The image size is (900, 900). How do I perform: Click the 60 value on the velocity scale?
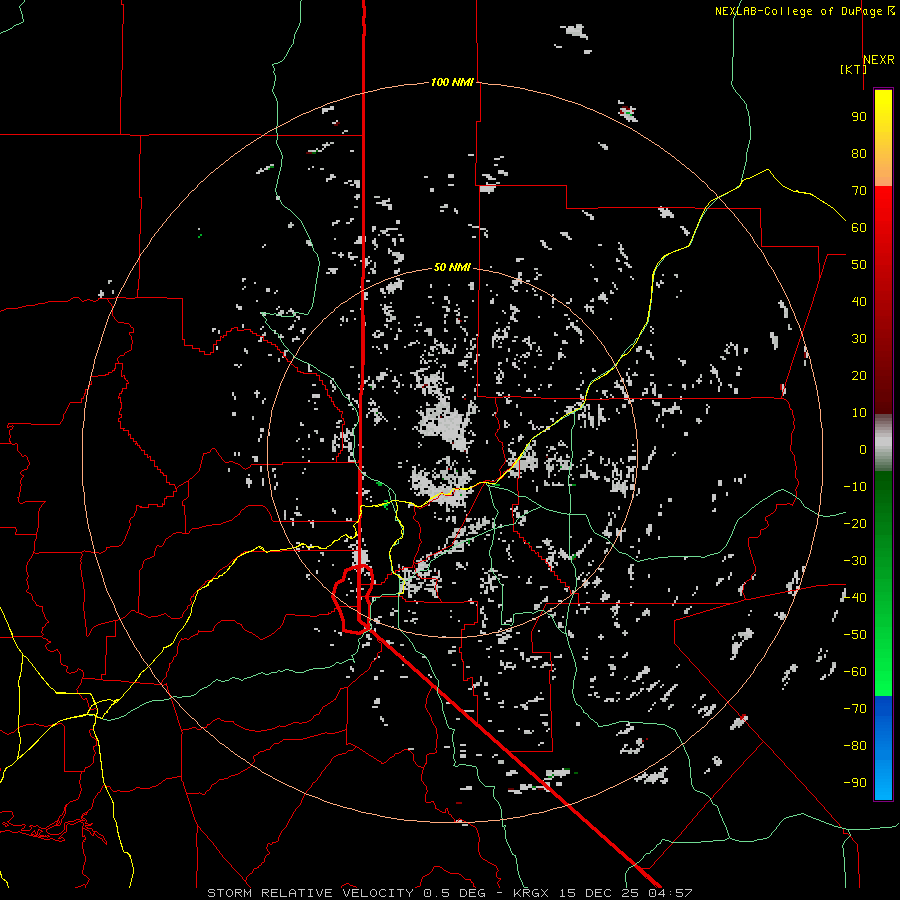point(859,228)
